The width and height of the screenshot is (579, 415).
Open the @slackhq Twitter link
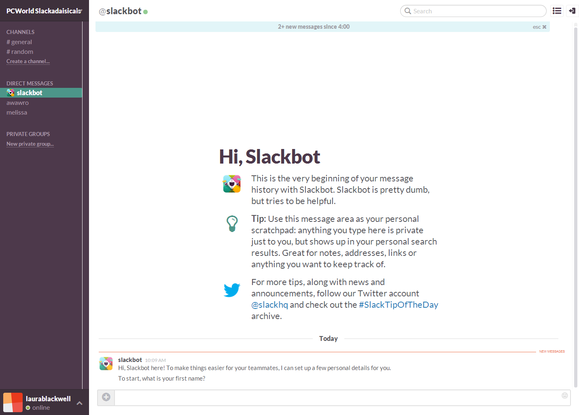tap(270, 305)
